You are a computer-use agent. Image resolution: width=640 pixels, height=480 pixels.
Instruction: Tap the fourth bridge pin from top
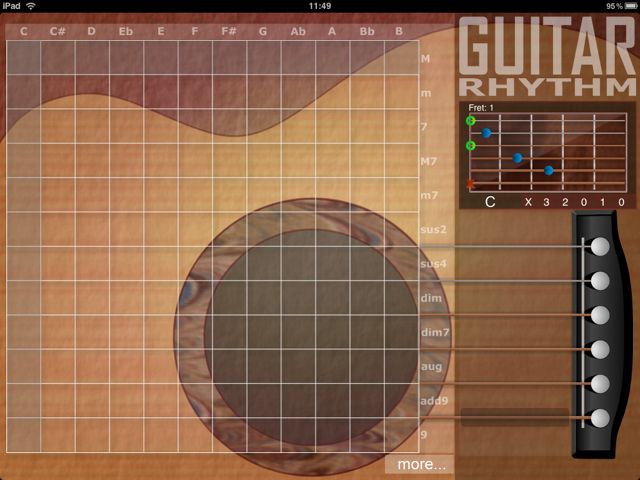(600, 349)
